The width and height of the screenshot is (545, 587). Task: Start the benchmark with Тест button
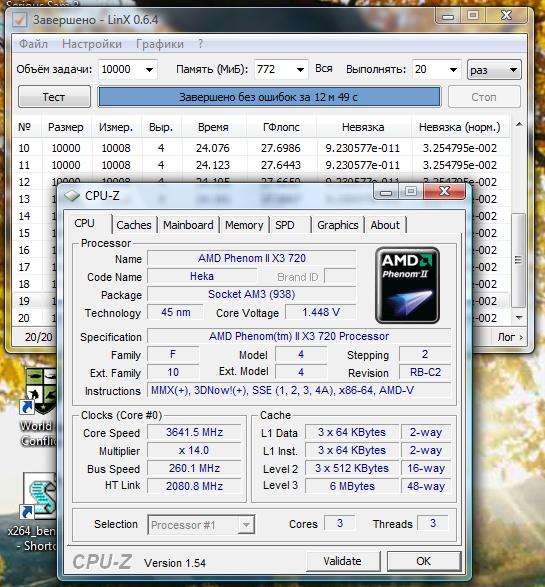point(54,97)
